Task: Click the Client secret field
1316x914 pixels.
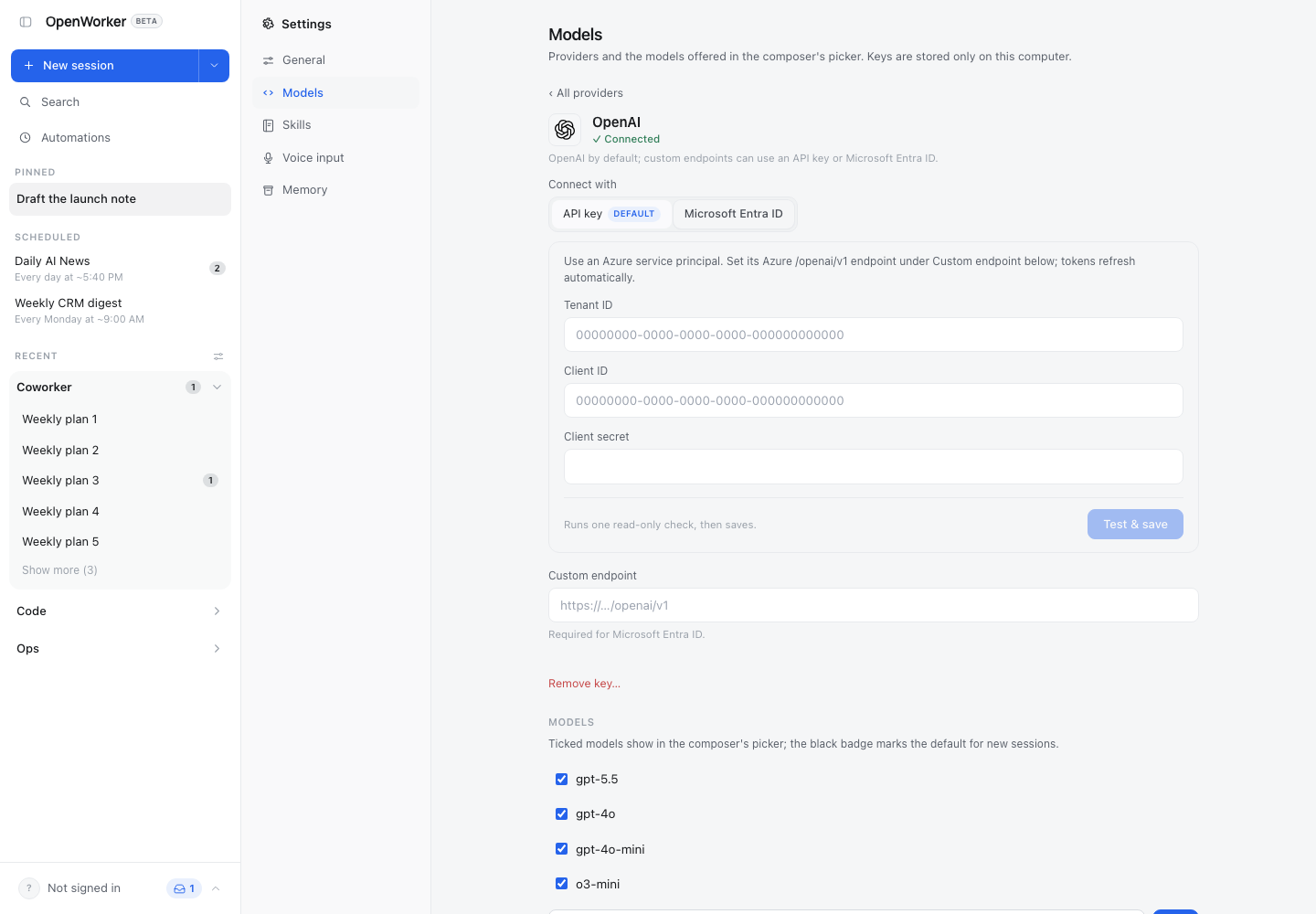Action: click(x=874, y=466)
